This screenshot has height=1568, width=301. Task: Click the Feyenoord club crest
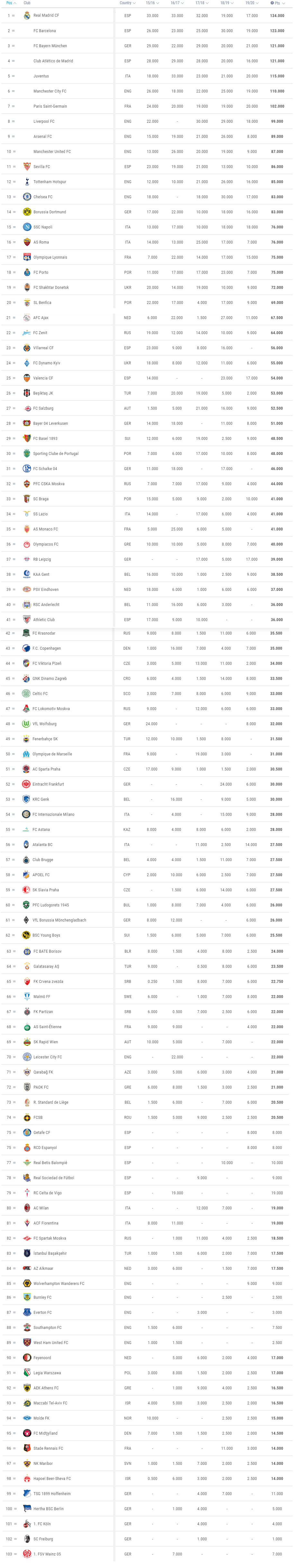point(27,1358)
